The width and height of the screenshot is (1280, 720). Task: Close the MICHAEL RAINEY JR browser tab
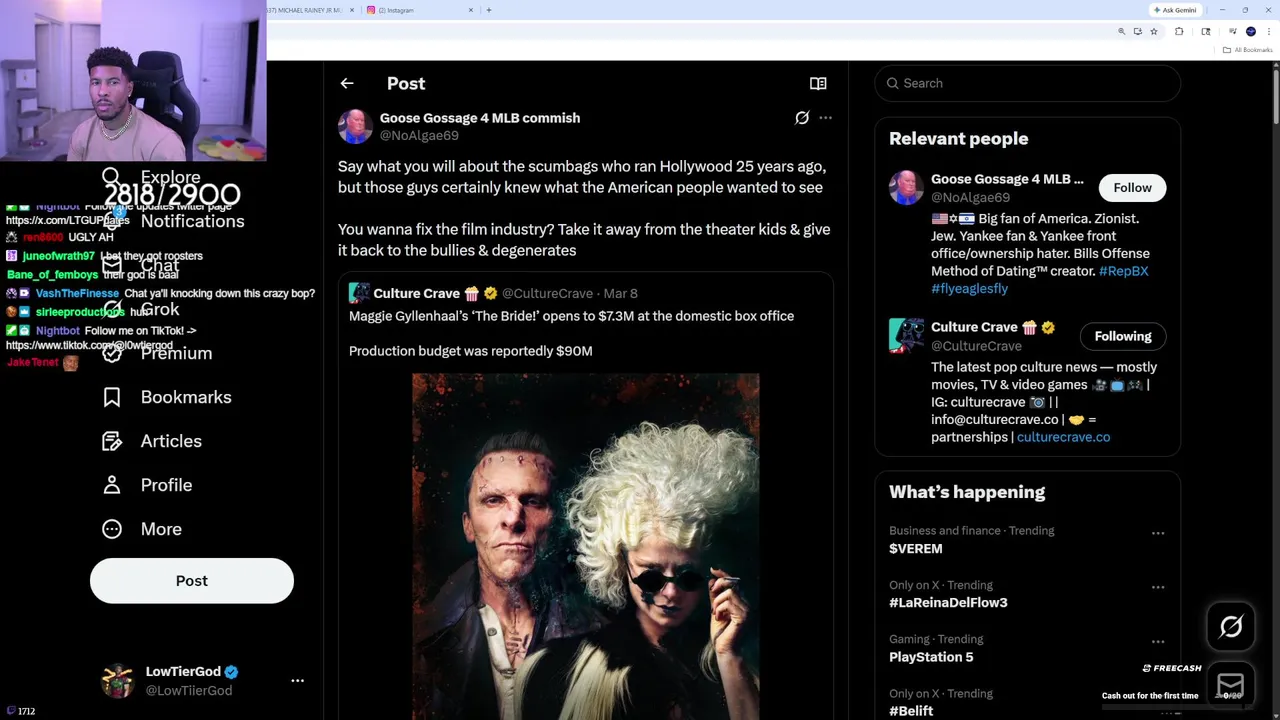coord(352,10)
